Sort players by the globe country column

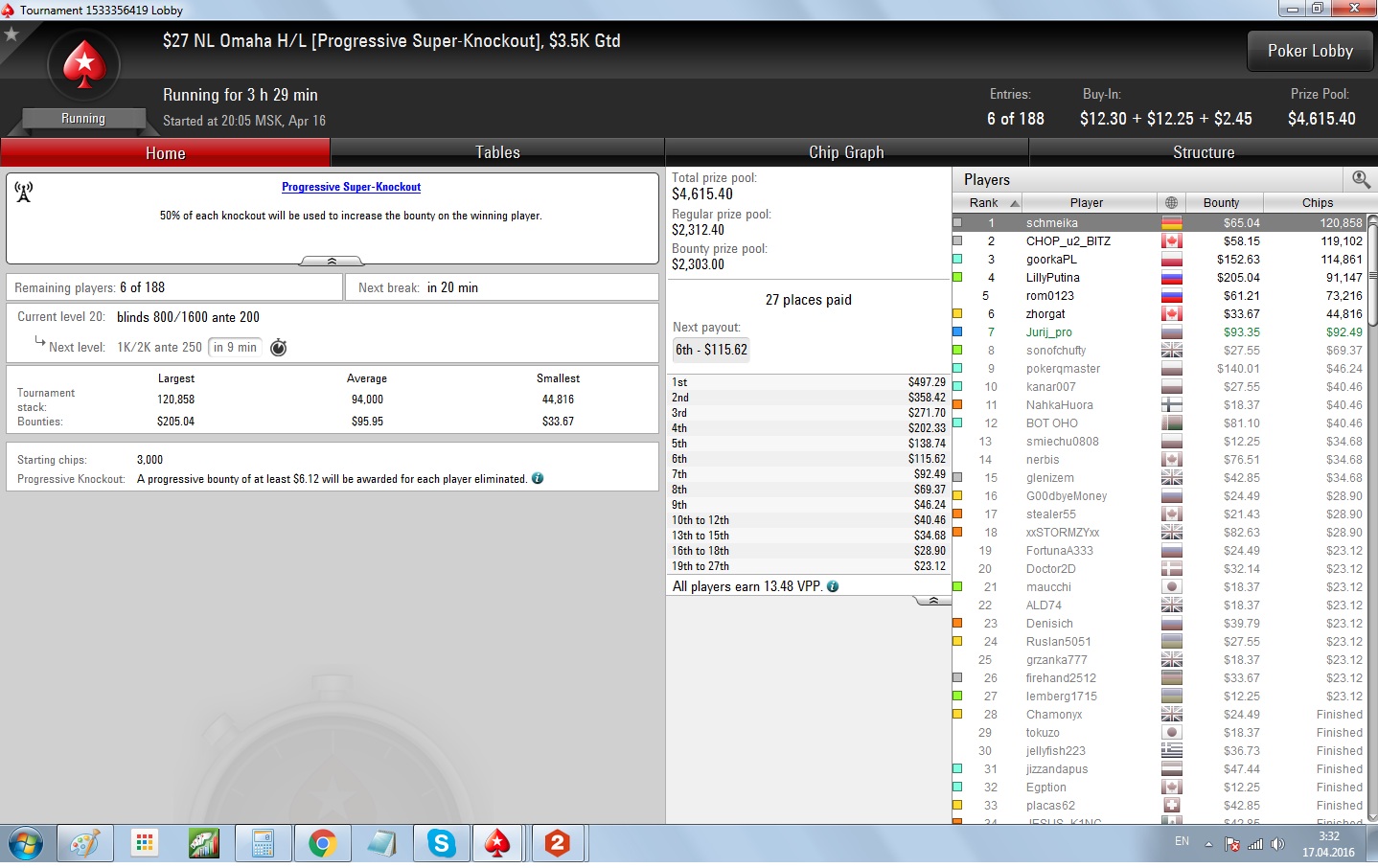pos(1171,203)
